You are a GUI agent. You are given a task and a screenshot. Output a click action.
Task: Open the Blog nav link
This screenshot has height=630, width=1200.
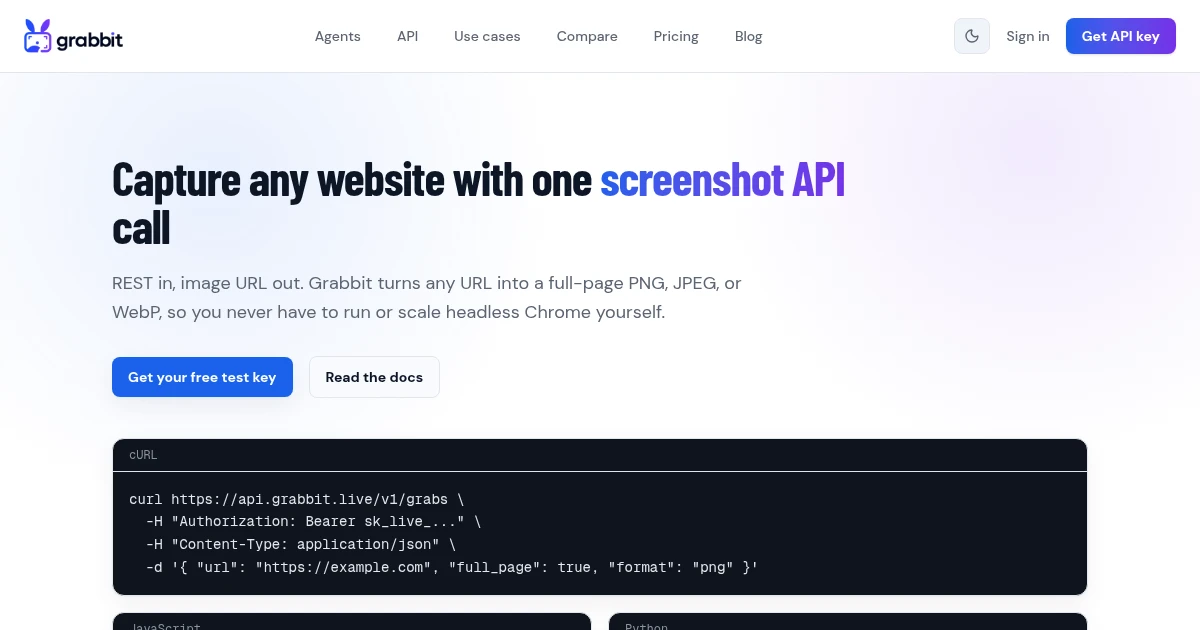tap(748, 36)
